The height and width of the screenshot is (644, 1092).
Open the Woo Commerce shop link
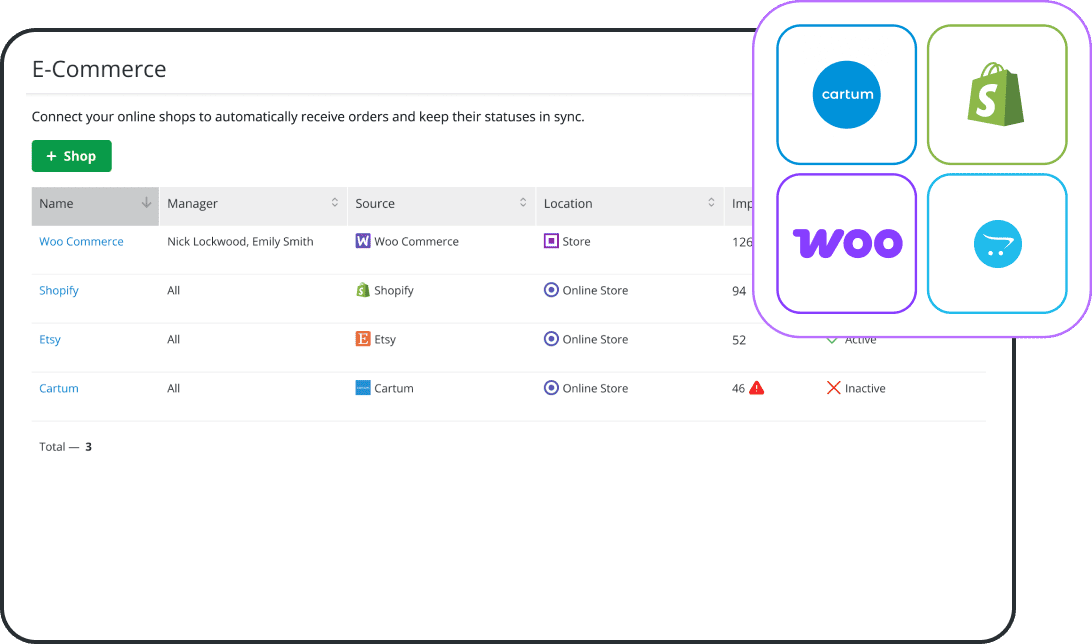click(81, 241)
